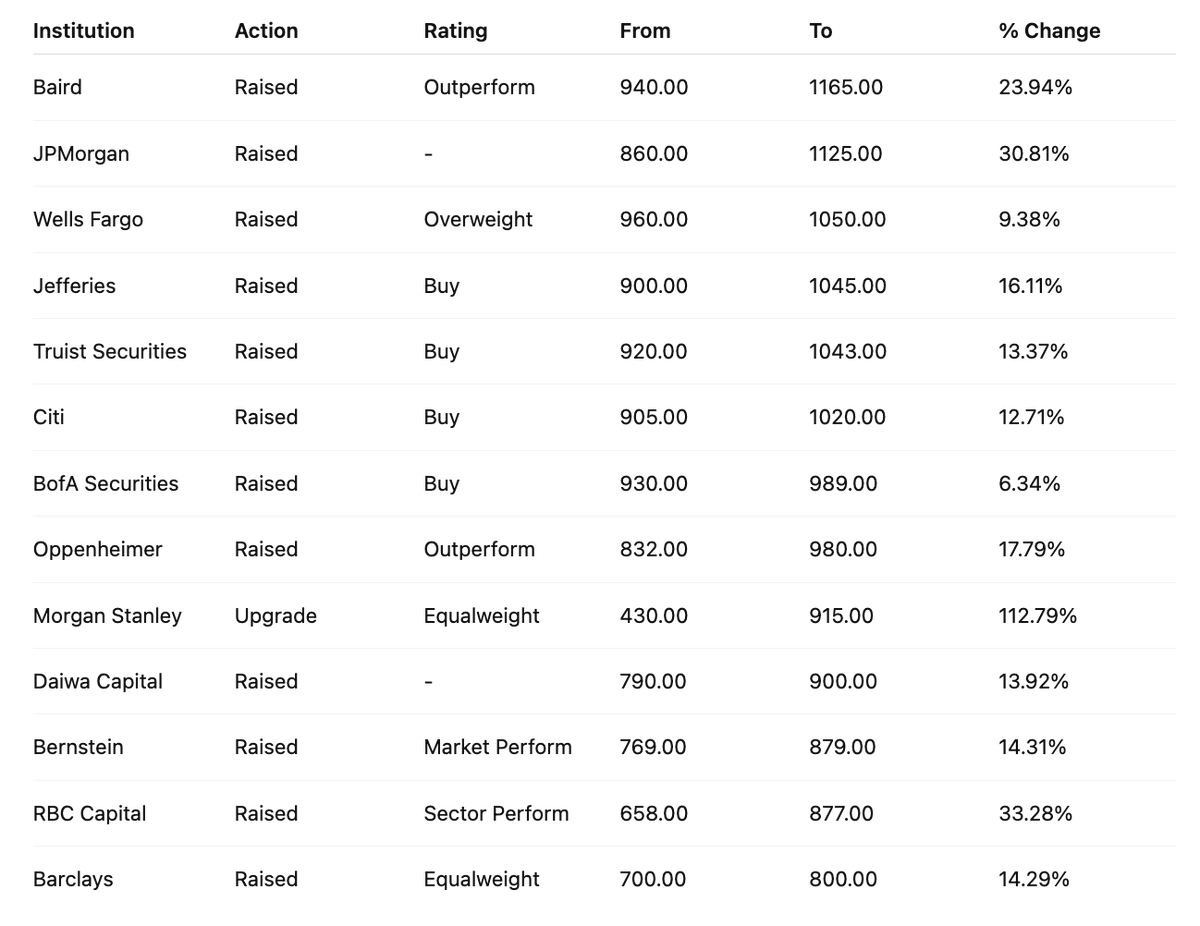
Task: Select the % Change column header
Action: pyautogui.click(x=1049, y=31)
